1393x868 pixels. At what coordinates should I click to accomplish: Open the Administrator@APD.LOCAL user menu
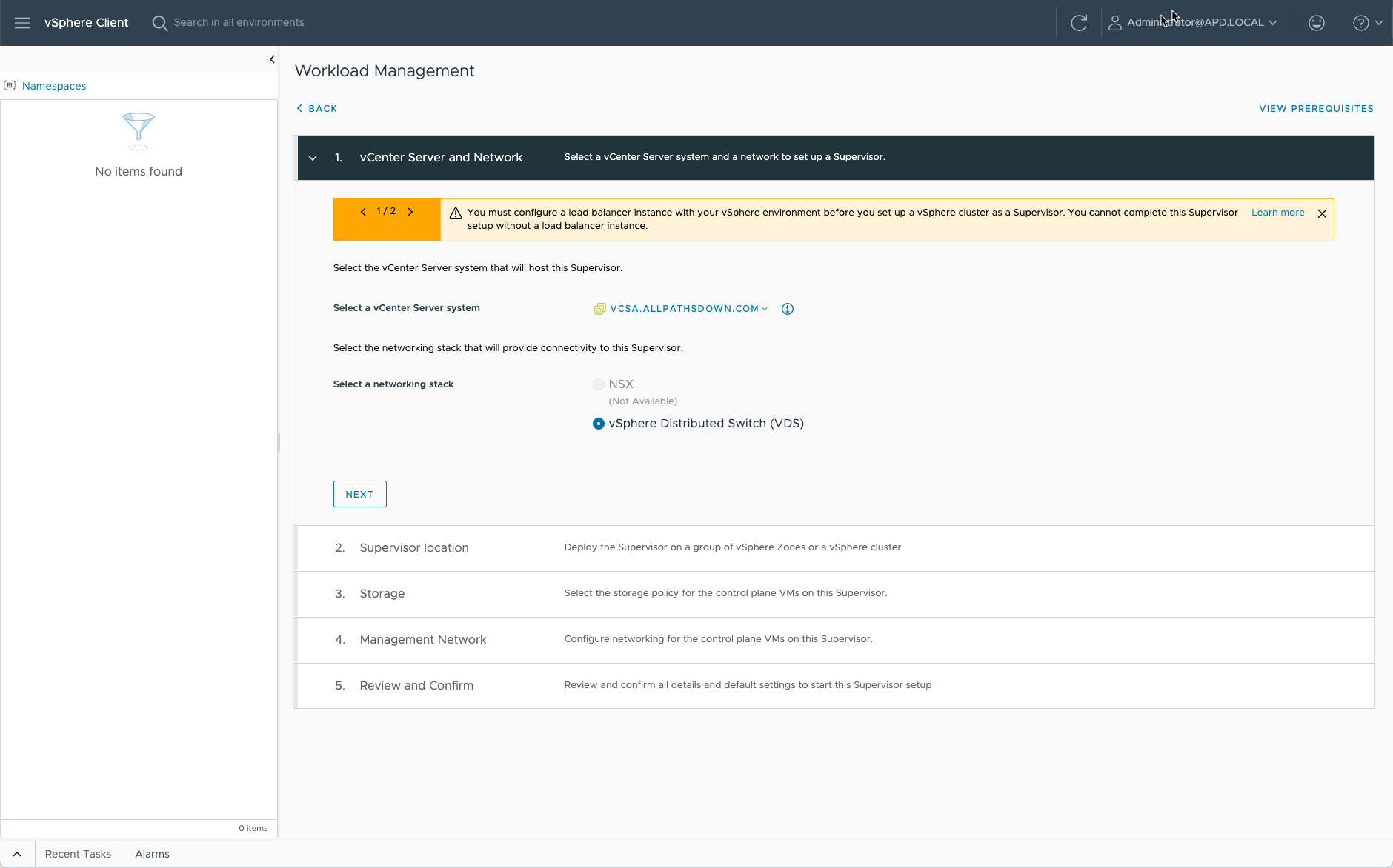pos(1193,23)
